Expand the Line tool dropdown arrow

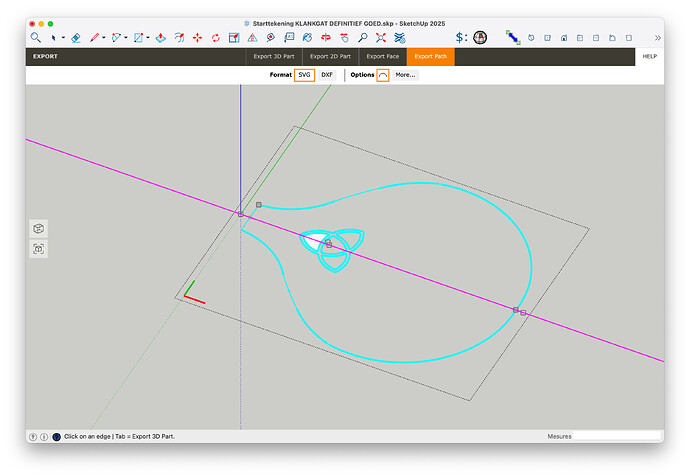tap(104, 38)
